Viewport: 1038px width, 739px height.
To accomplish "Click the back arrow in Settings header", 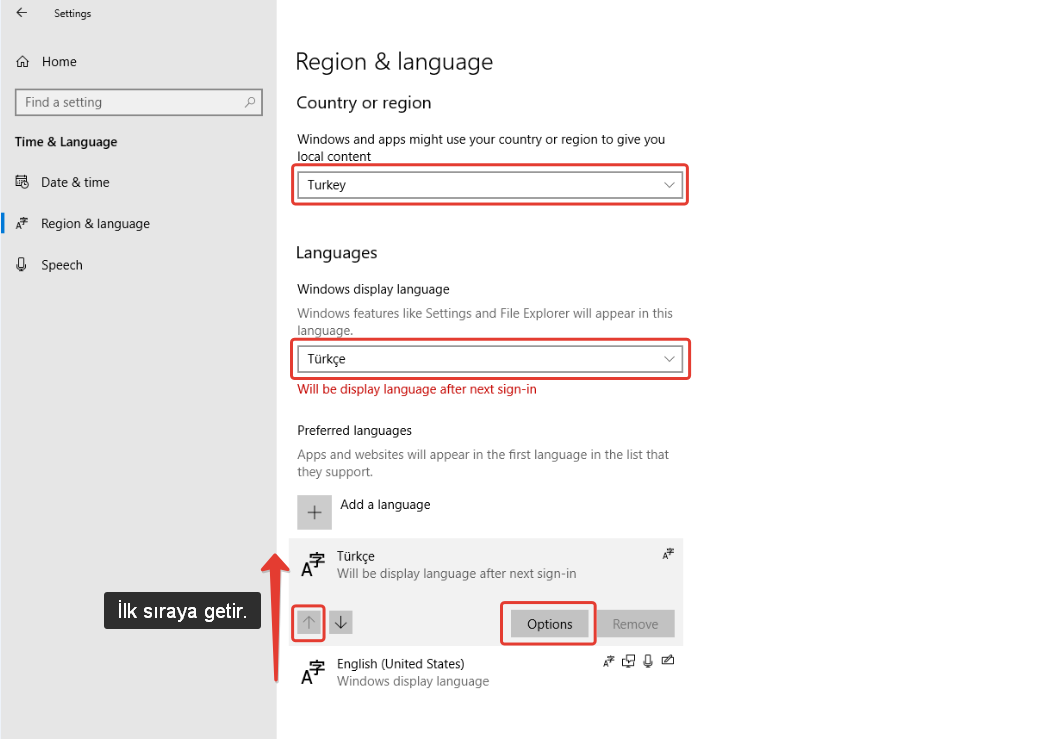I will pos(21,13).
